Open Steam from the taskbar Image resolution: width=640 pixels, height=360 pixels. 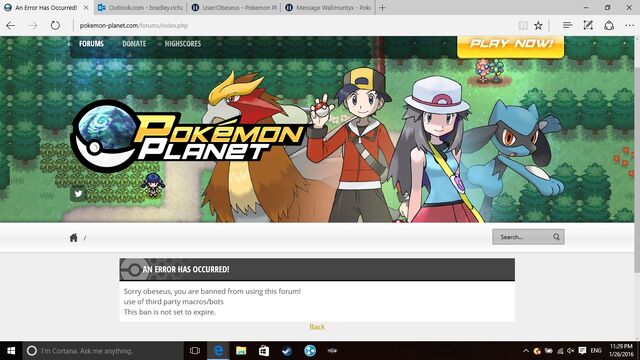point(287,351)
